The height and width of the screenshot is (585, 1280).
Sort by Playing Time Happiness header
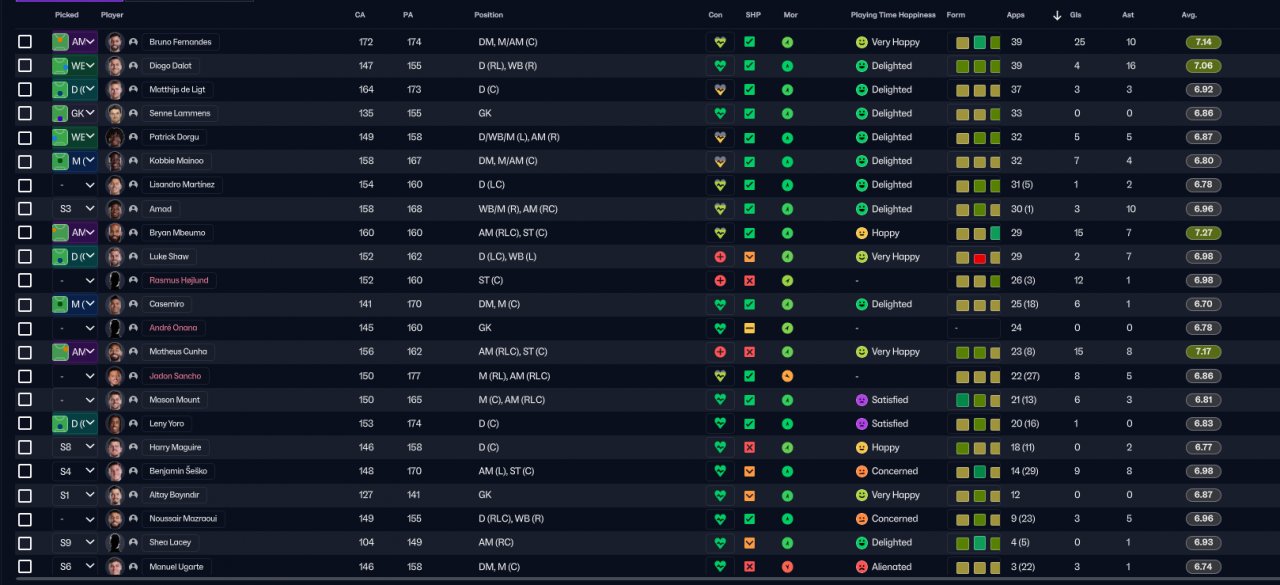893,15
